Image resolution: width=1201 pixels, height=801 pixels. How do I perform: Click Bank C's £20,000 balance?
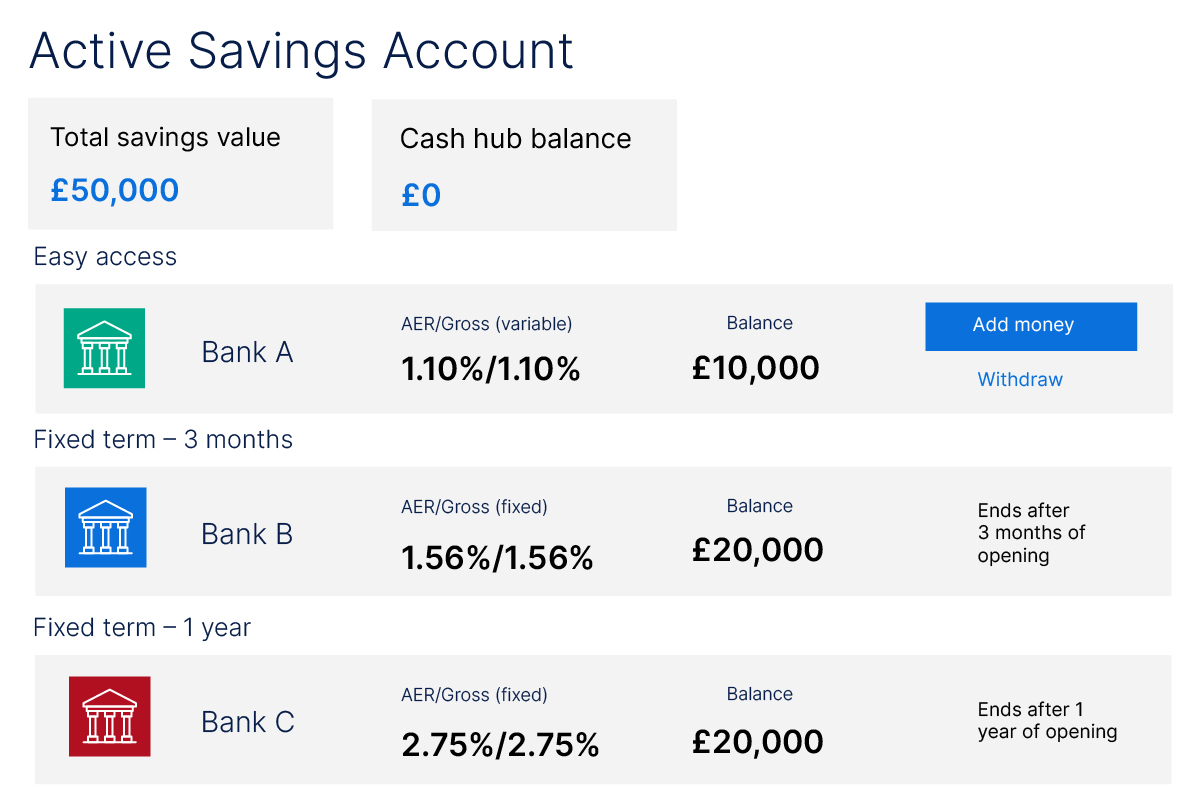758,741
